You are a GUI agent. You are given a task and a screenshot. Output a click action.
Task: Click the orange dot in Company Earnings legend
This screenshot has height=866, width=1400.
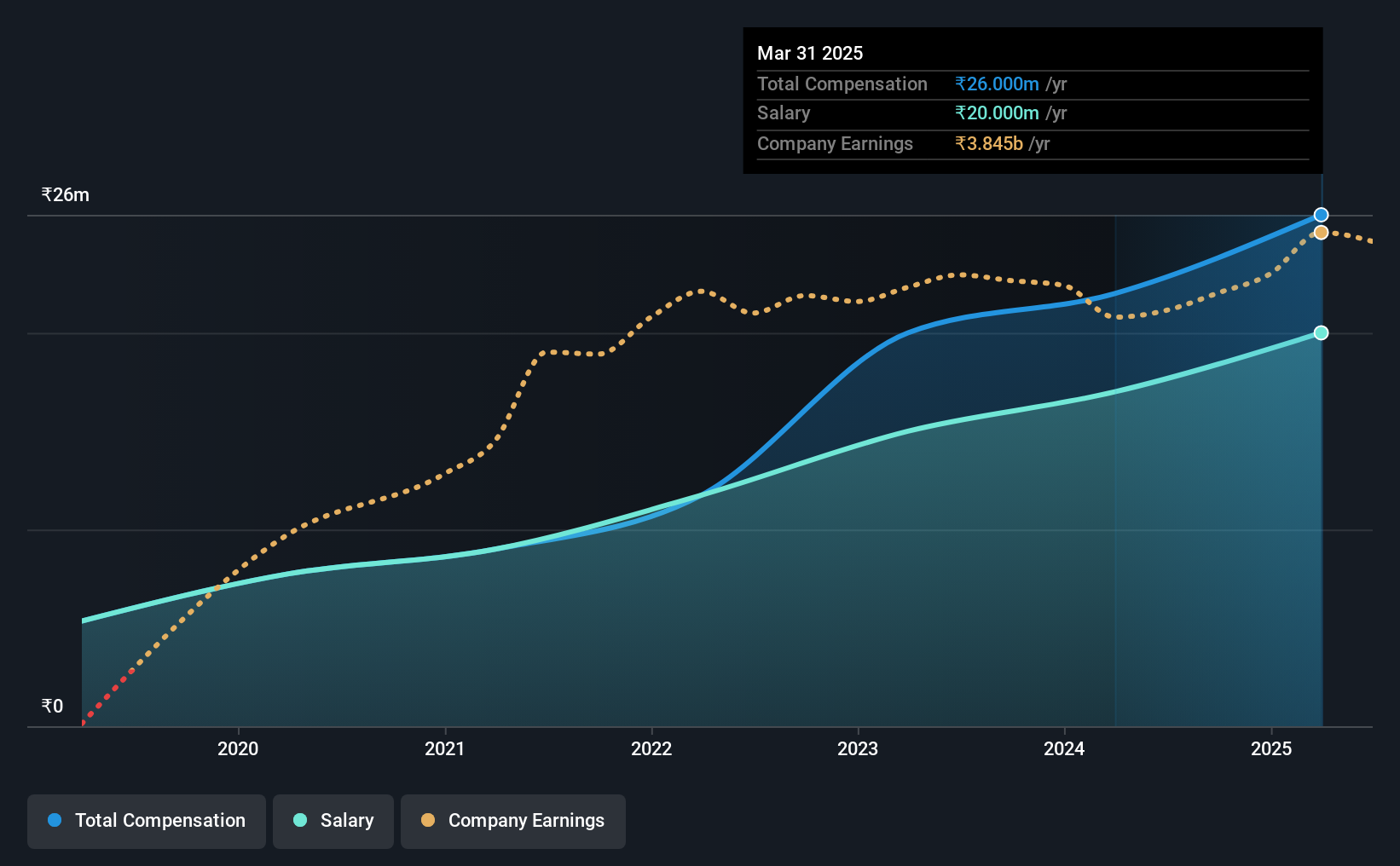[428, 820]
